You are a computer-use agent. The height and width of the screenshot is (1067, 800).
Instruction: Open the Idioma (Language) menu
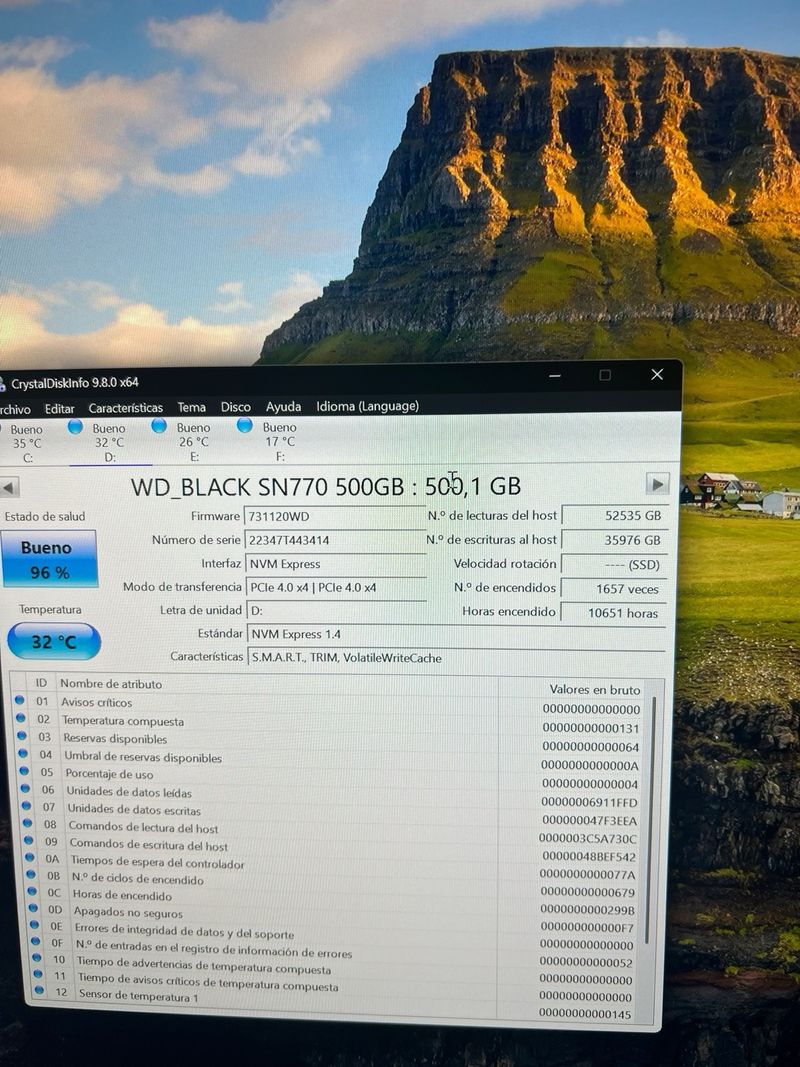[367, 406]
